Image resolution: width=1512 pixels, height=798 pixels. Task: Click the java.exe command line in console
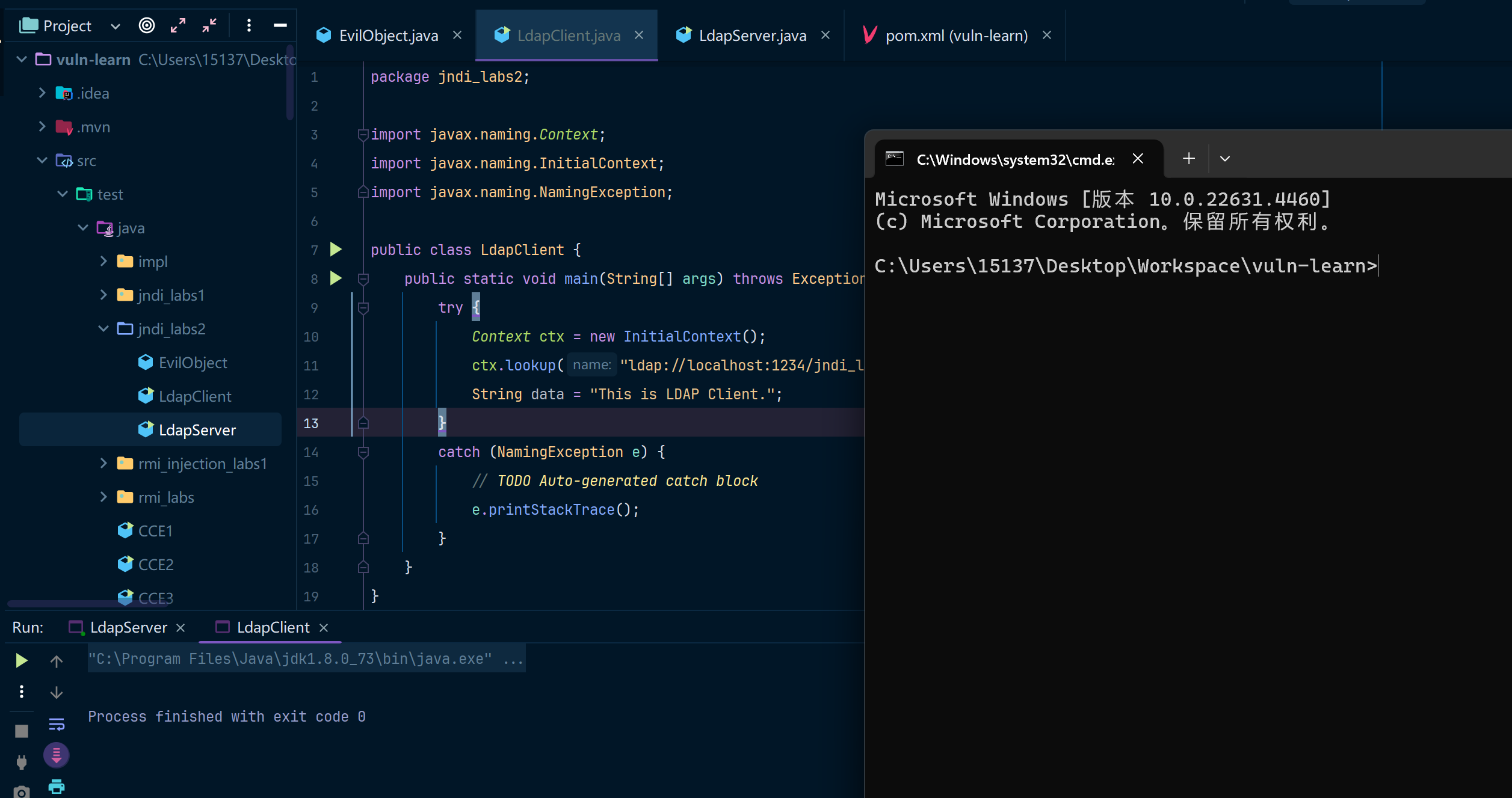click(x=306, y=658)
